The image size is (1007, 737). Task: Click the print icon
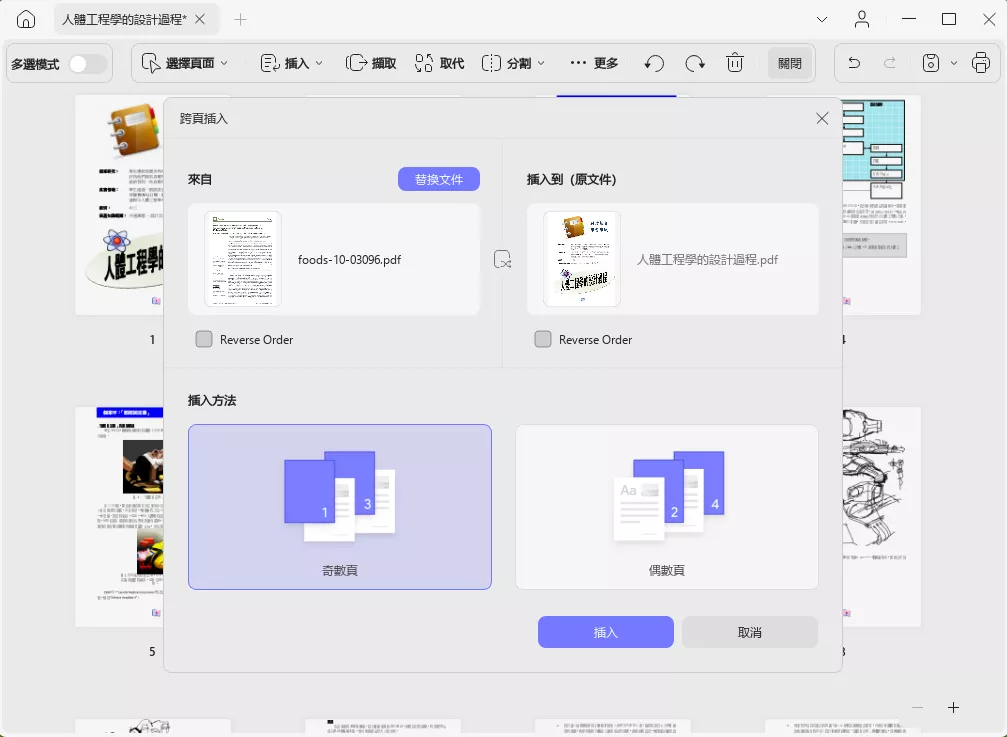tap(981, 63)
